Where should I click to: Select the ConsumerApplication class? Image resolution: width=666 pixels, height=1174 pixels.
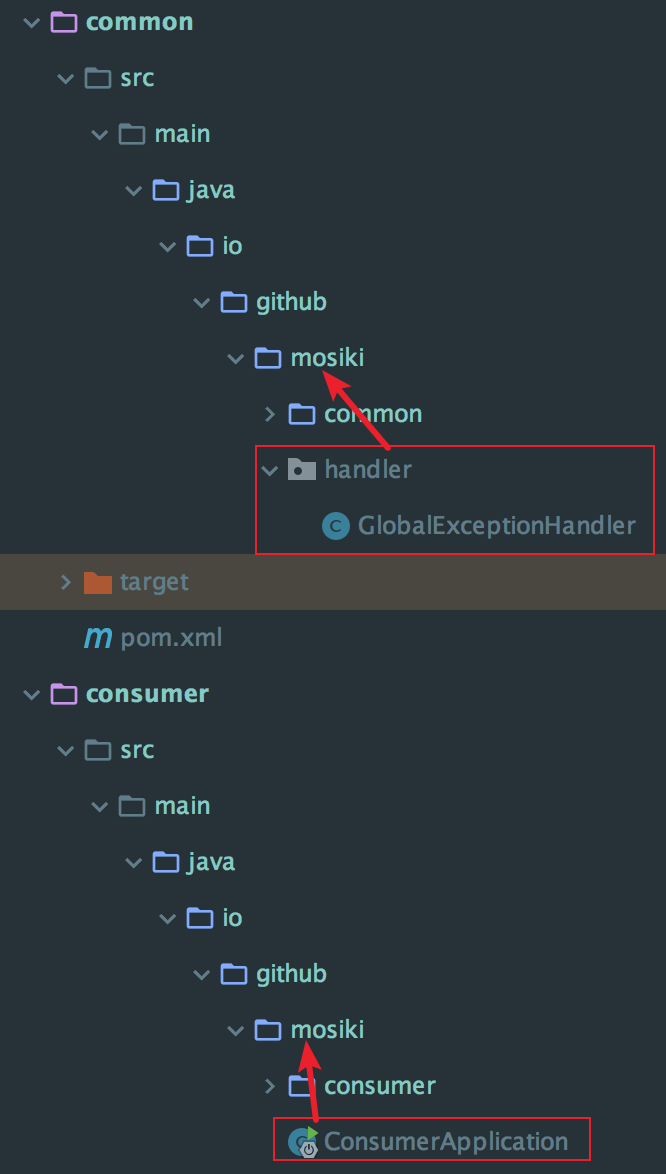445,1142
